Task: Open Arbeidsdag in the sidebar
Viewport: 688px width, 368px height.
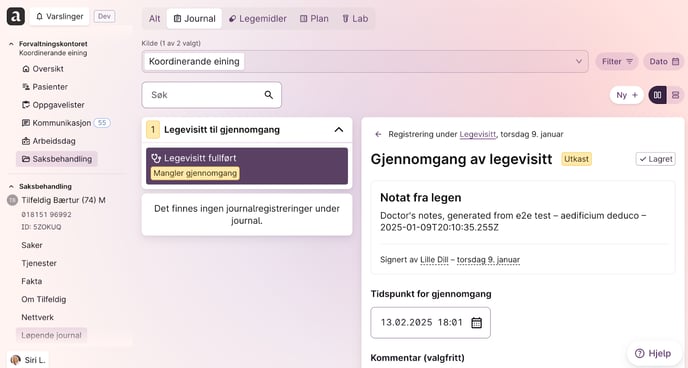Action: pyautogui.click(x=49, y=141)
